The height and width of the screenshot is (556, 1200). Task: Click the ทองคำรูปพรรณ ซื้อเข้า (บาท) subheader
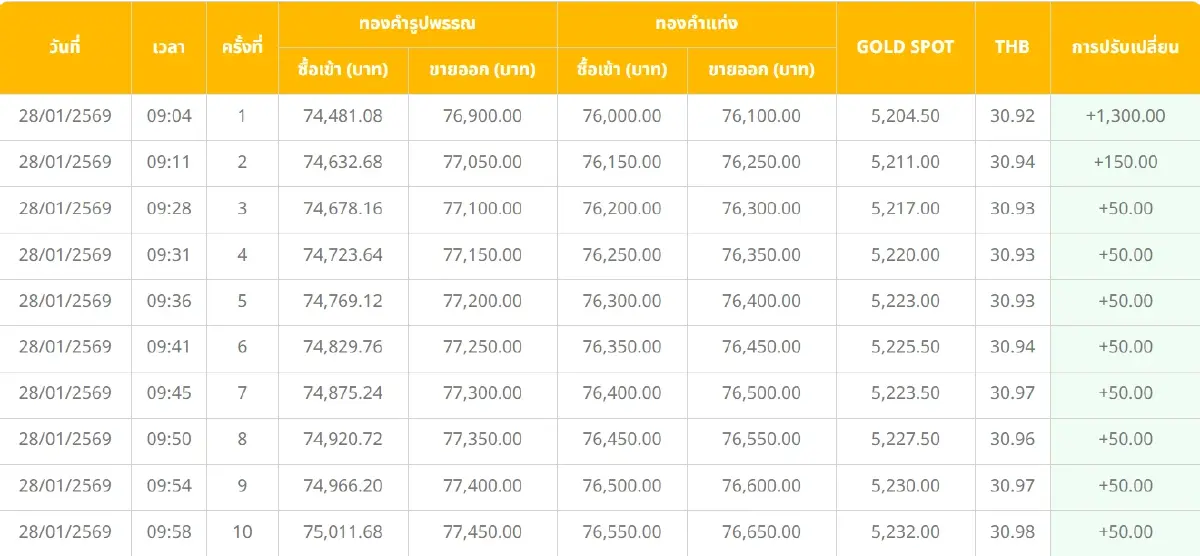(x=343, y=71)
